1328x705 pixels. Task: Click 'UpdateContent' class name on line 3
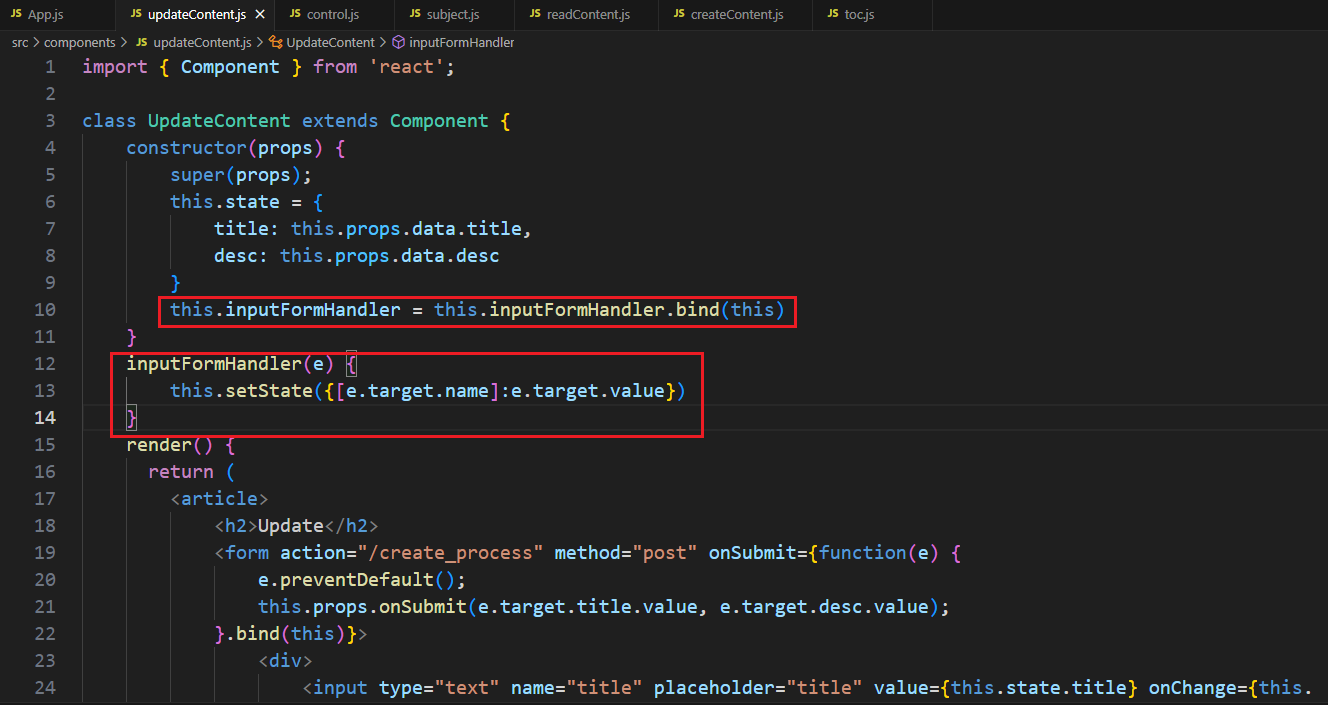(219, 121)
